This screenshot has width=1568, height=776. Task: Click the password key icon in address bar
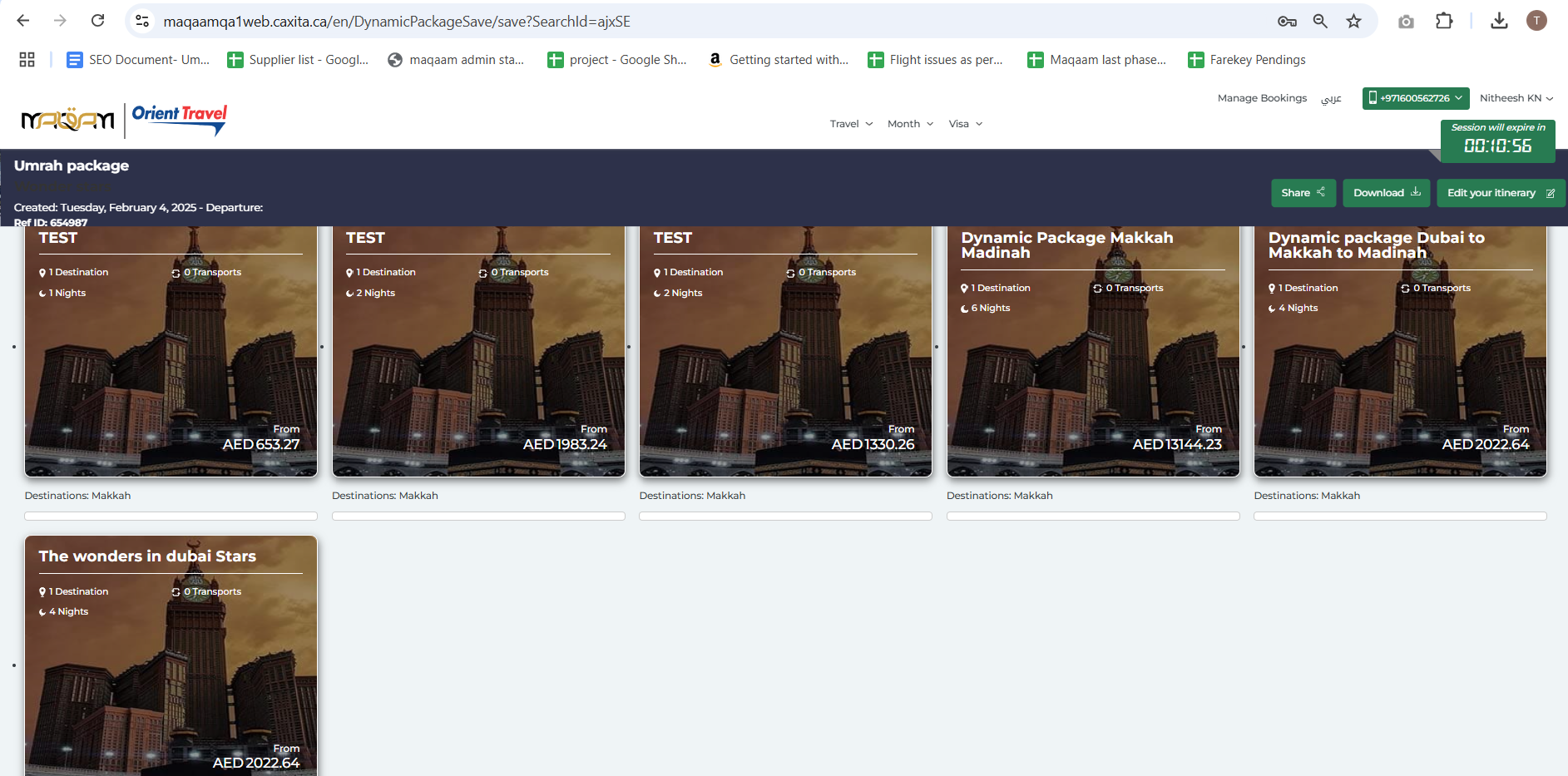pyautogui.click(x=1287, y=21)
